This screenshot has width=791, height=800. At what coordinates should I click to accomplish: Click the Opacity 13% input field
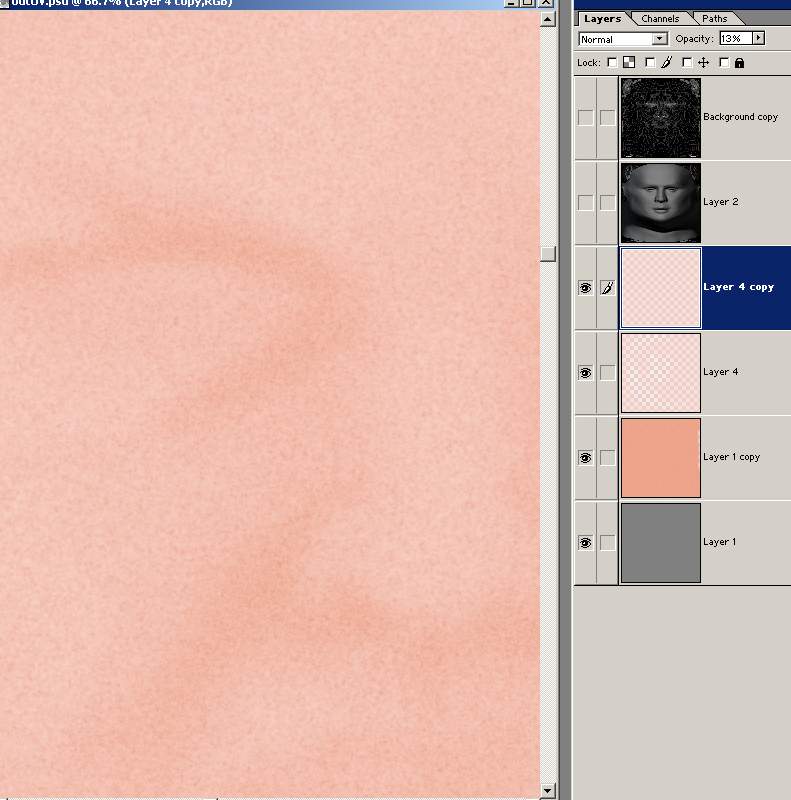tap(732, 38)
